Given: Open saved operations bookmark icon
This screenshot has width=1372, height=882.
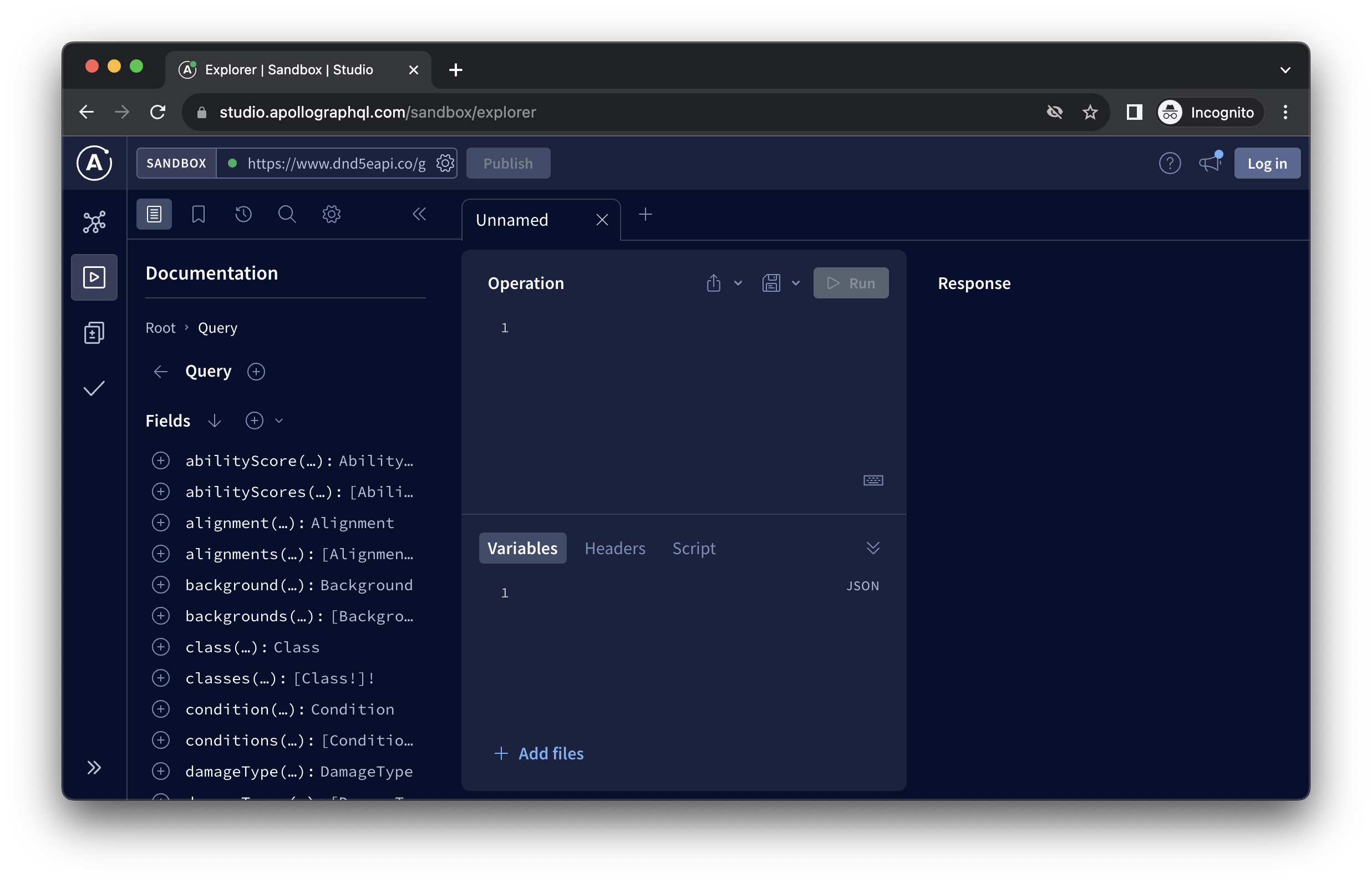Looking at the screenshot, I should (x=198, y=214).
